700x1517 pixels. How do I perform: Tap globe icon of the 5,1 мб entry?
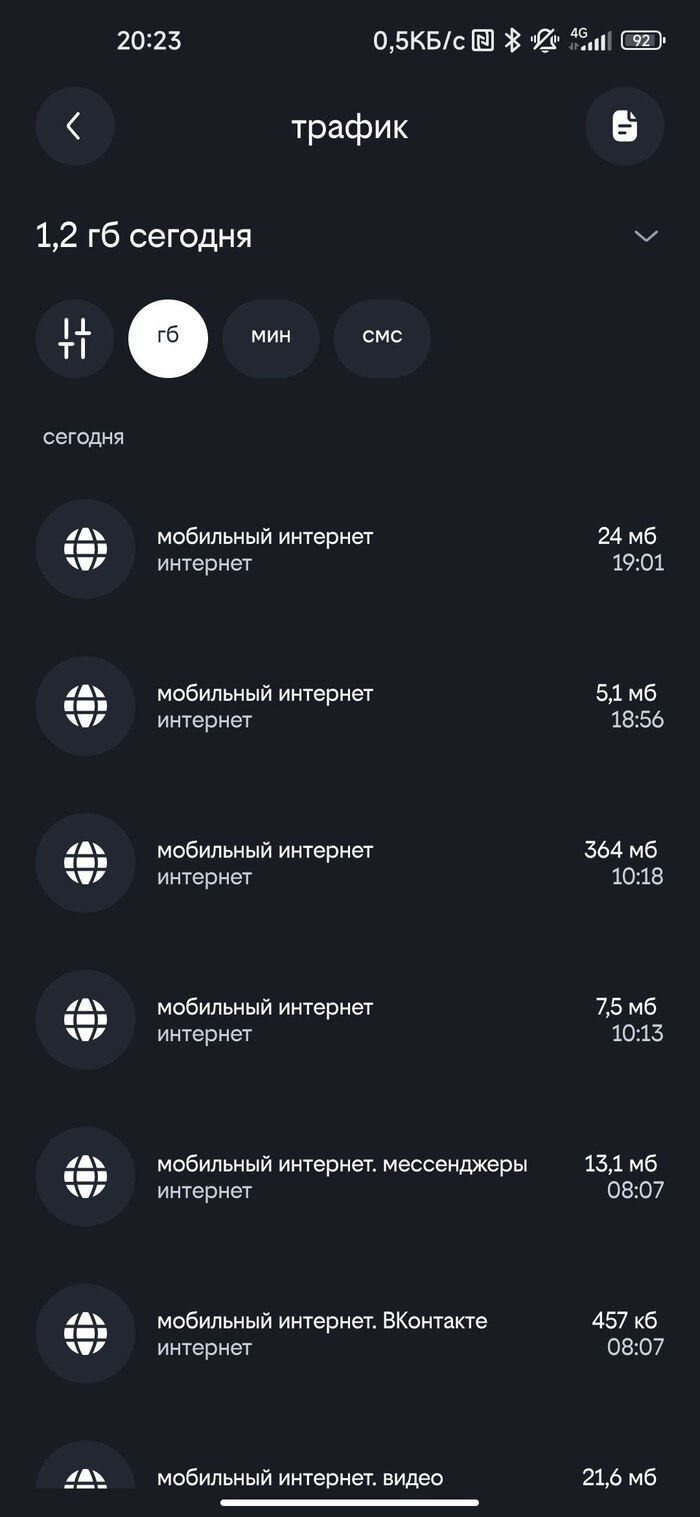tap(85, 706)
